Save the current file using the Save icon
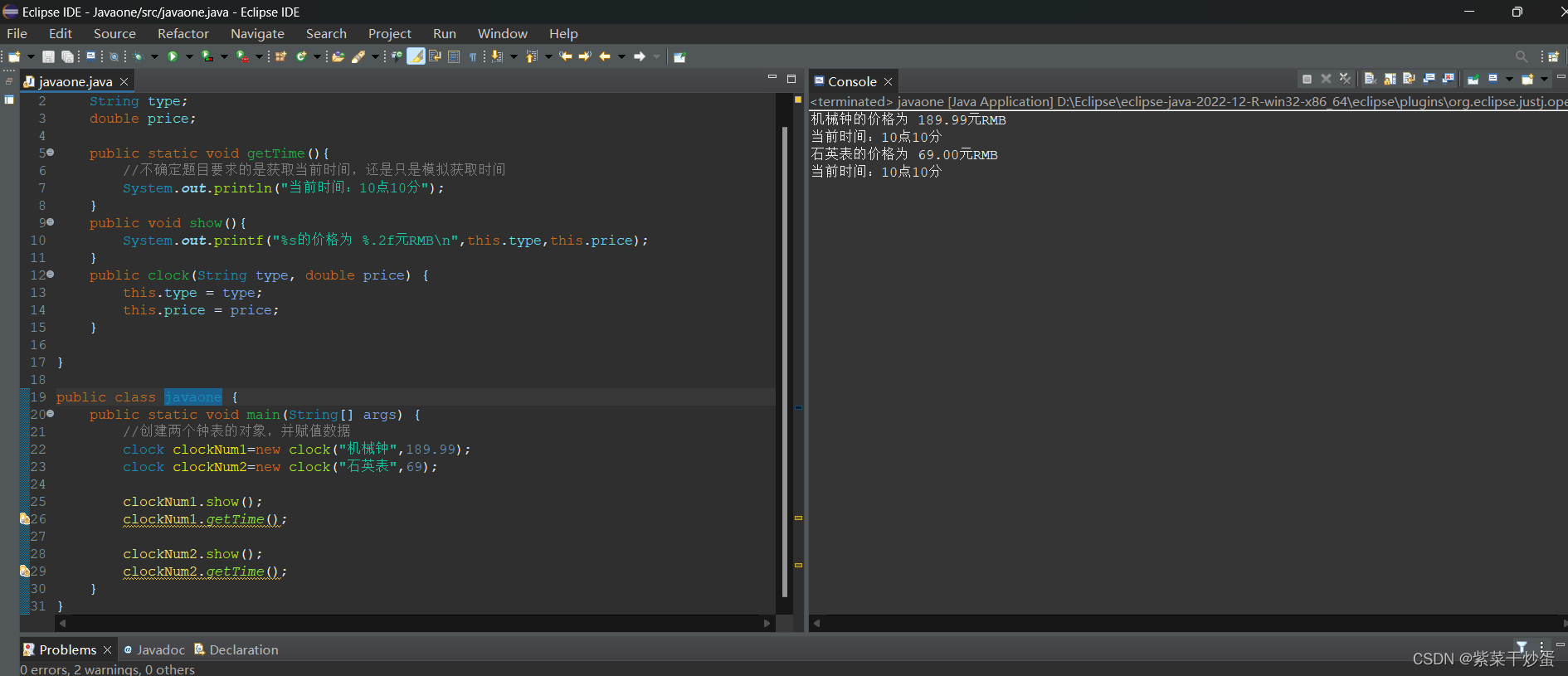Image resolution: width=1568 pixels, height=676 pixels. click(48, 56)
